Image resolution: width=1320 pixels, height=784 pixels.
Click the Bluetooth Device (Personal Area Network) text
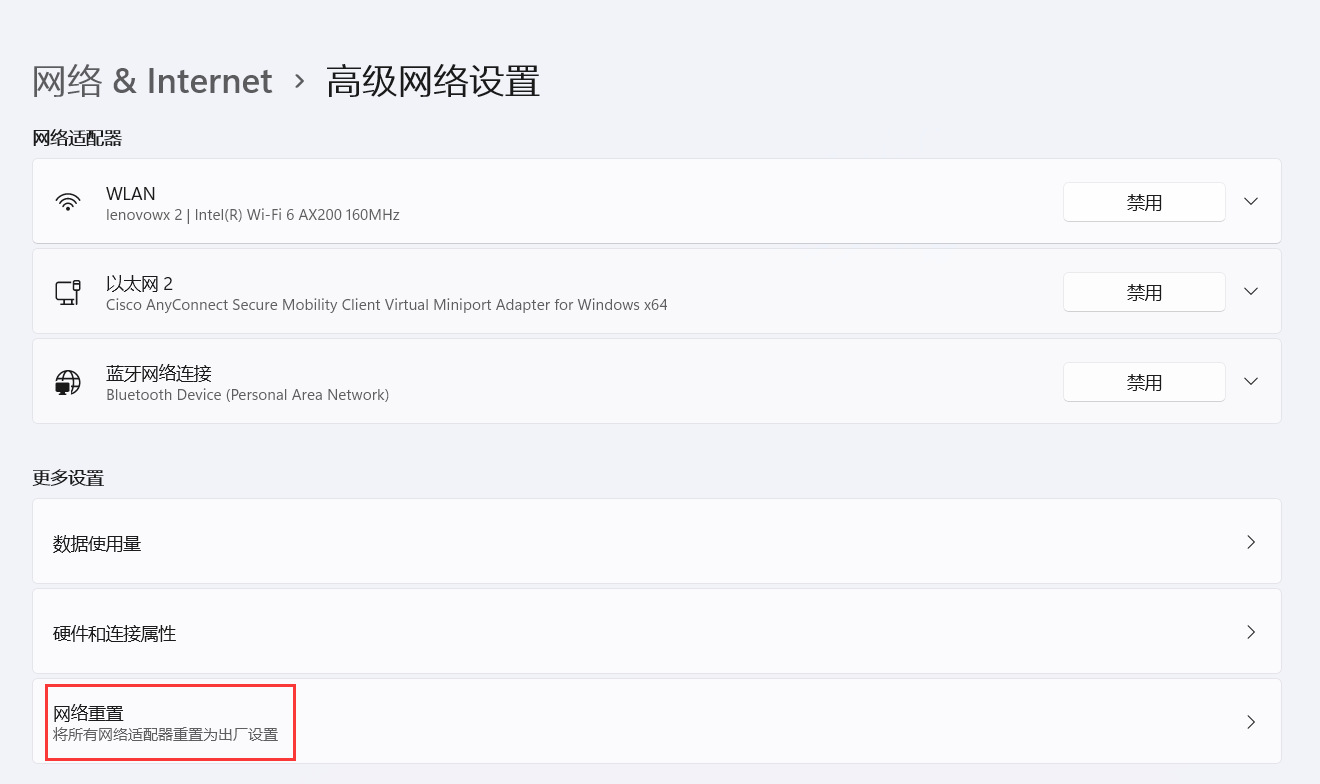click(x=248, y=395)
